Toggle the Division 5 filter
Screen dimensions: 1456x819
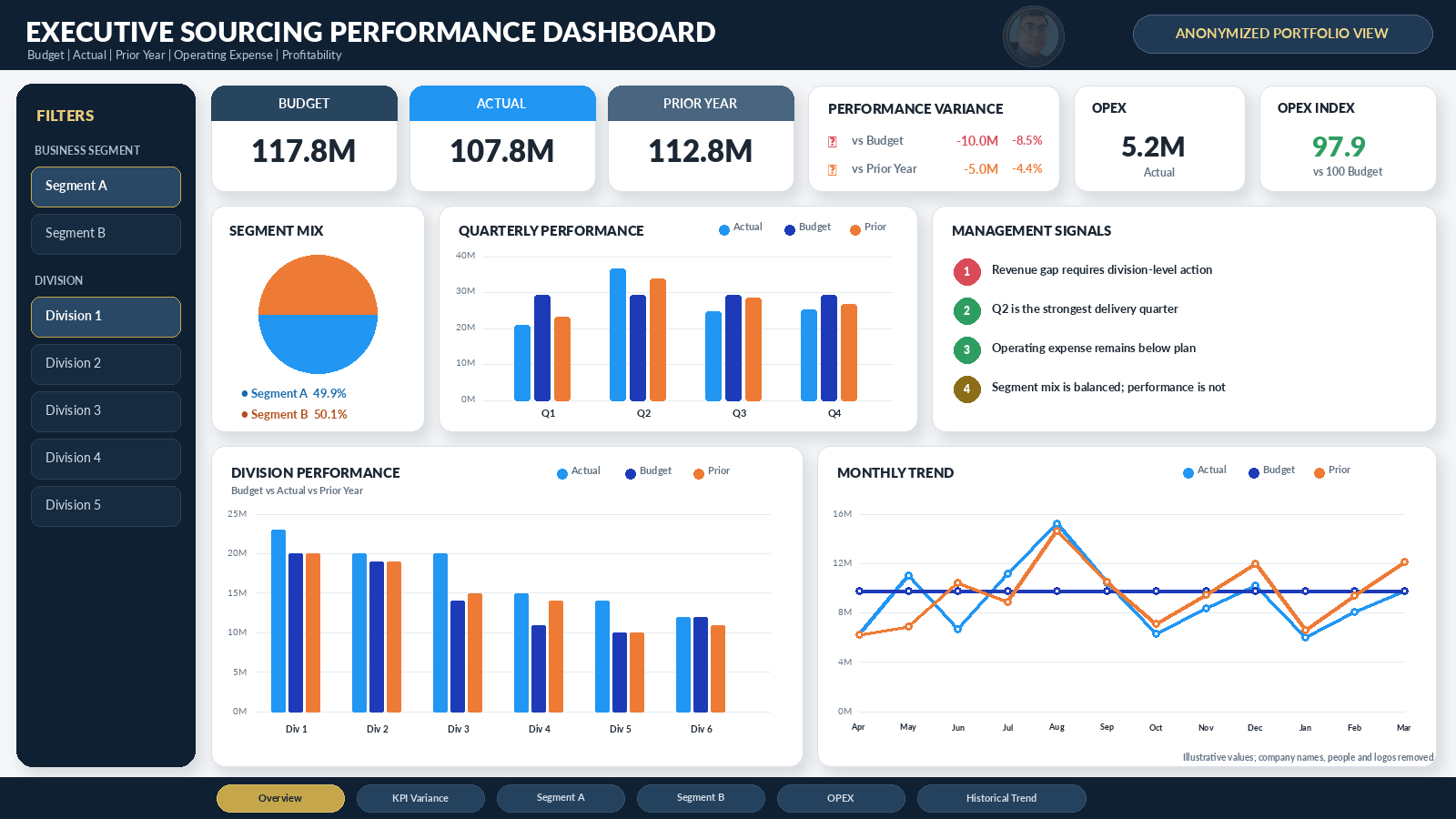point(106,506)
